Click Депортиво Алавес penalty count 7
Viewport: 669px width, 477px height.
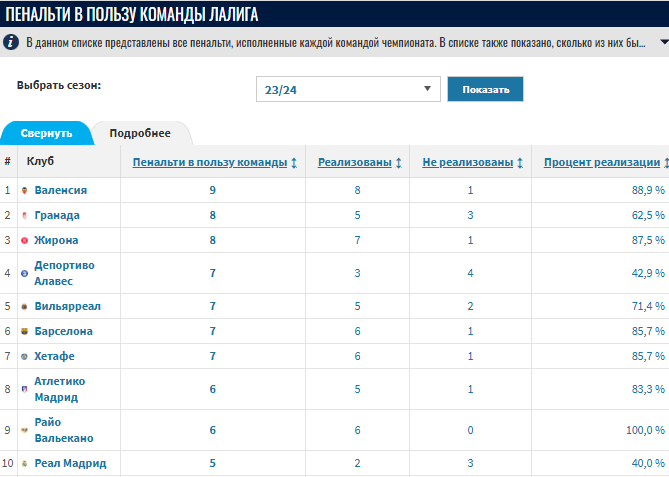pyautogui.click(x=212, y=273)
